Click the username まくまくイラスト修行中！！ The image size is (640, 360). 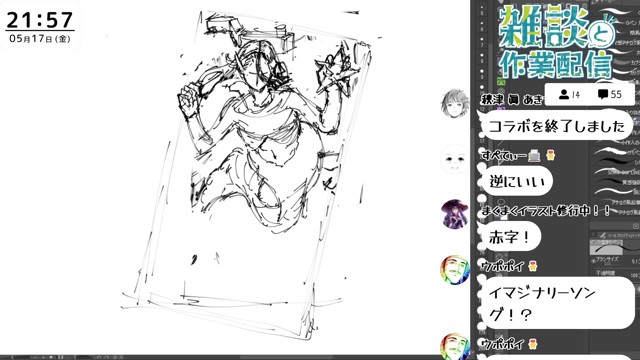point(546,211)
